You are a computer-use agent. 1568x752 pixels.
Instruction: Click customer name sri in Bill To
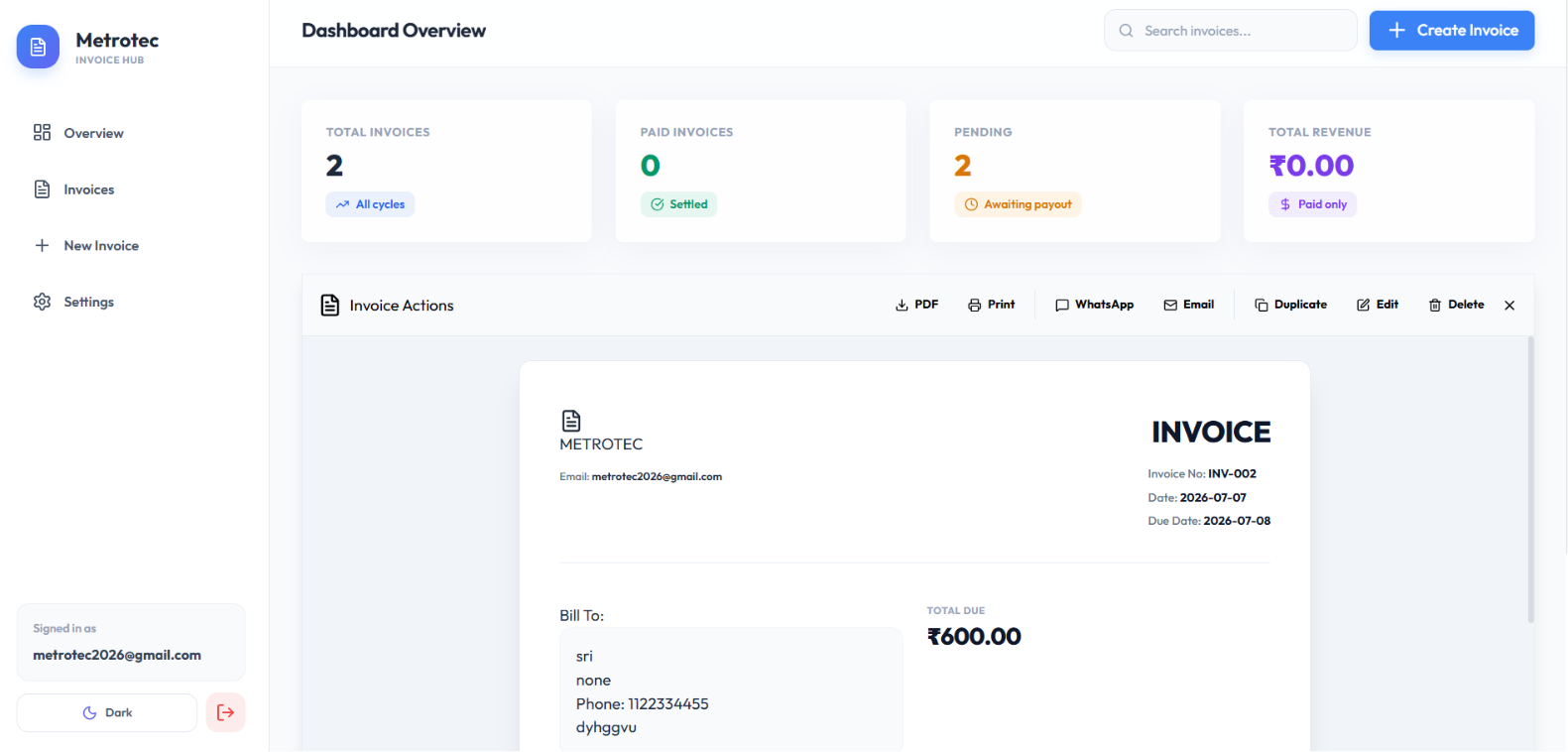click(x=584, y=657)
